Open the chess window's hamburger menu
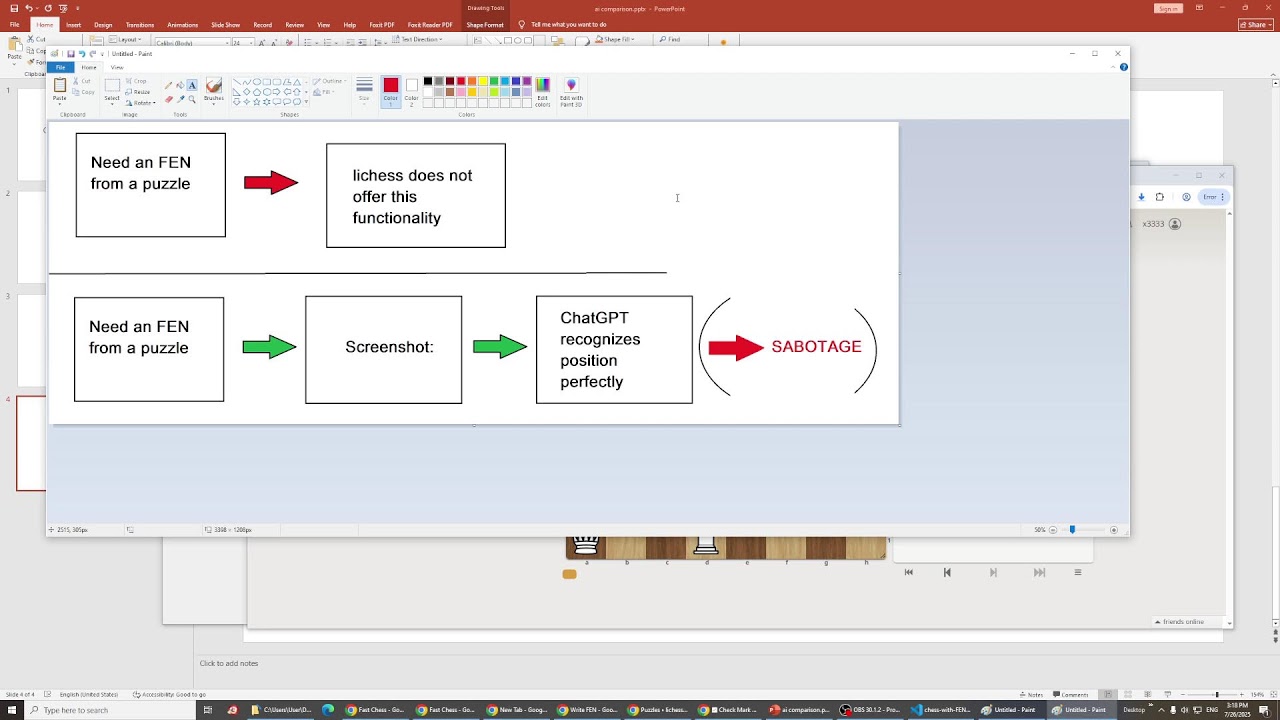 (1077, 573)
